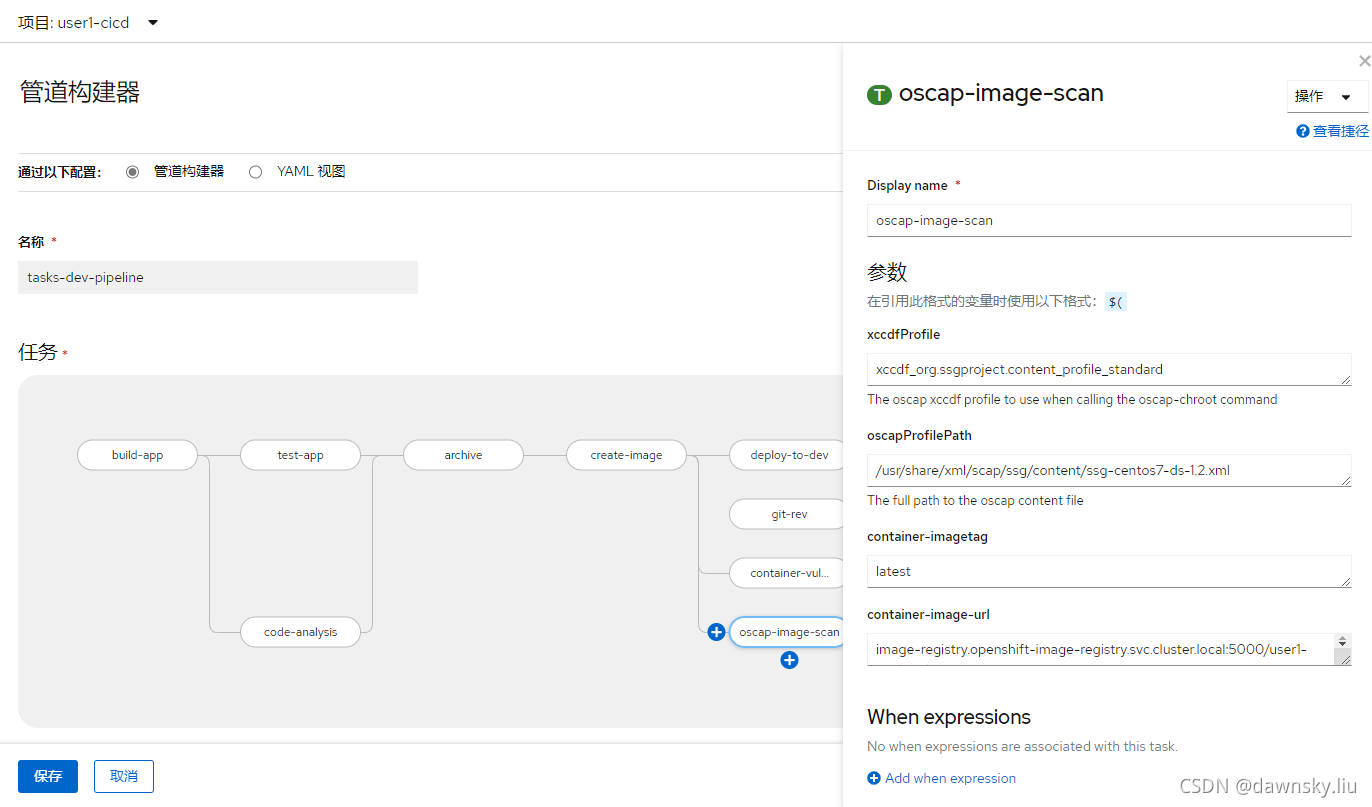The height and width of the screenshot is (807, 1372).
Task: Click the container-imagetag field
Action: click(1109, 571)
